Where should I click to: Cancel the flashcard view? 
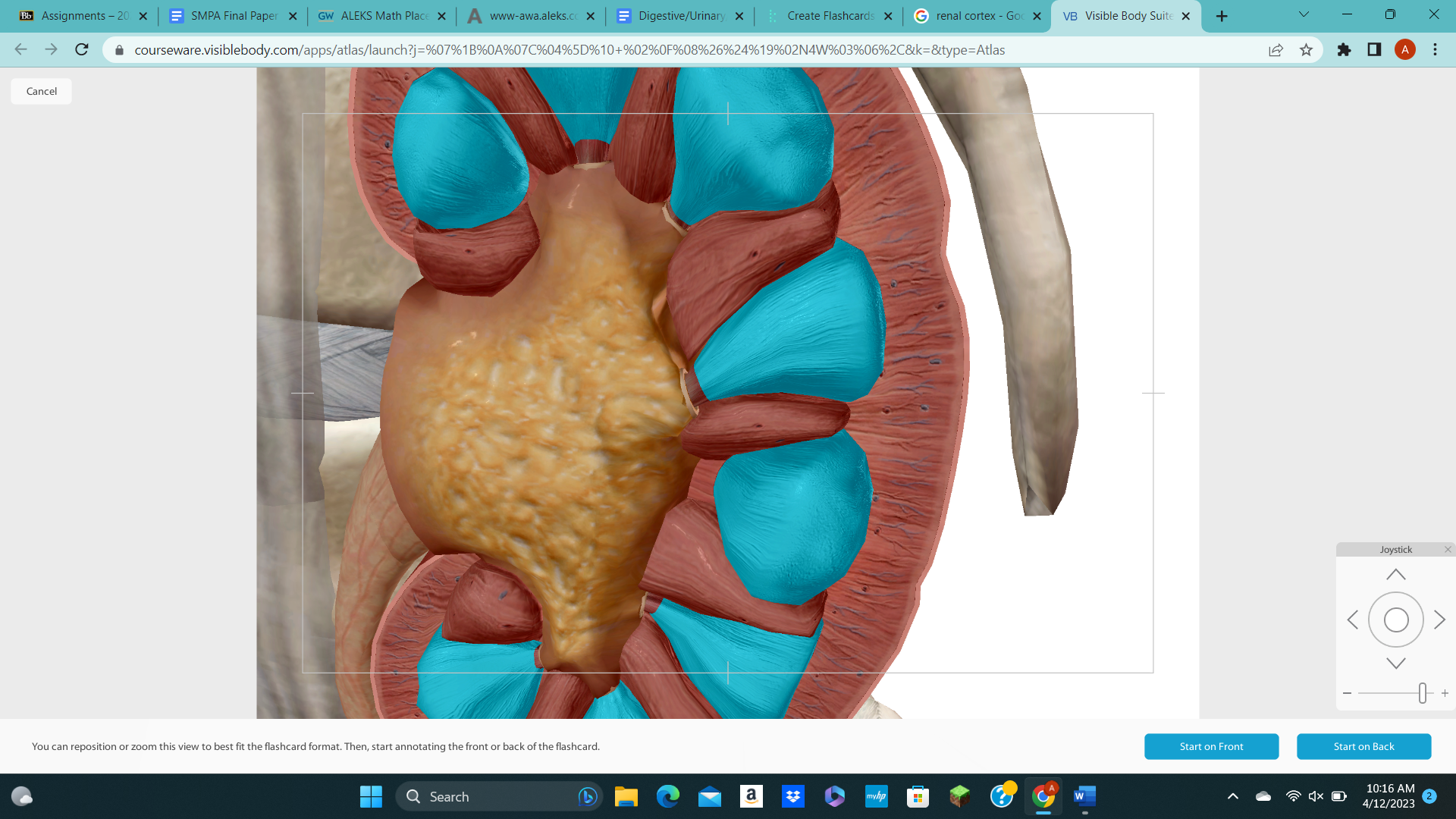tap(40, 90)
